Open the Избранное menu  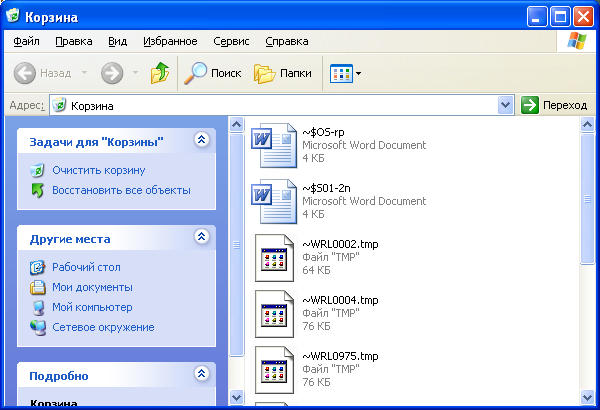170,41
